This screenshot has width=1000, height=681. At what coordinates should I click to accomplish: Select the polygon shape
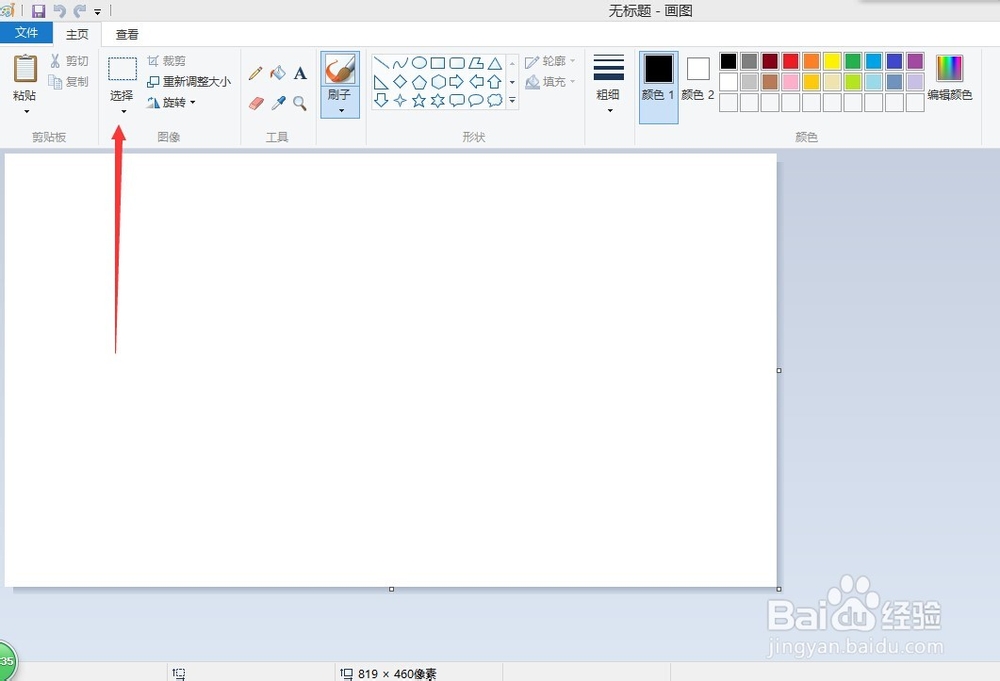pos(476,62)
